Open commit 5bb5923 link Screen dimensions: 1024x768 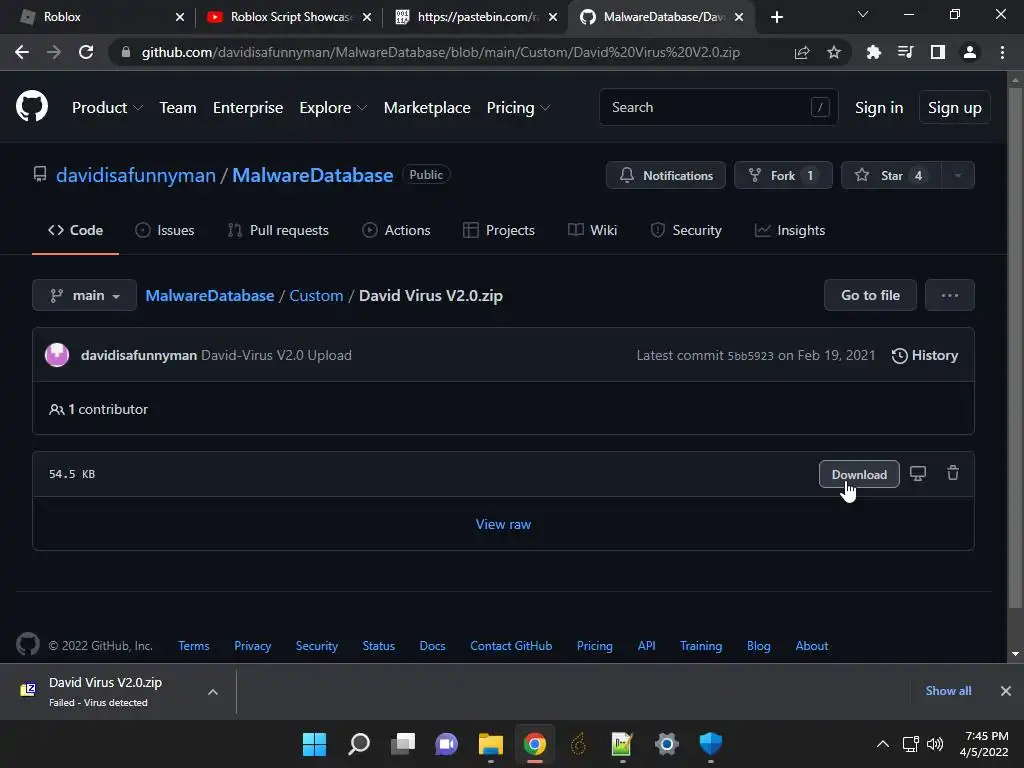coord(750,356)
